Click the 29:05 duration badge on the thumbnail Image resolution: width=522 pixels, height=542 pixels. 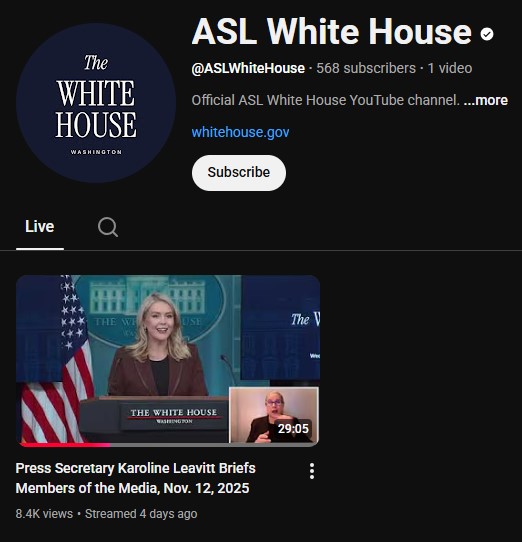(x=293, y=429)
